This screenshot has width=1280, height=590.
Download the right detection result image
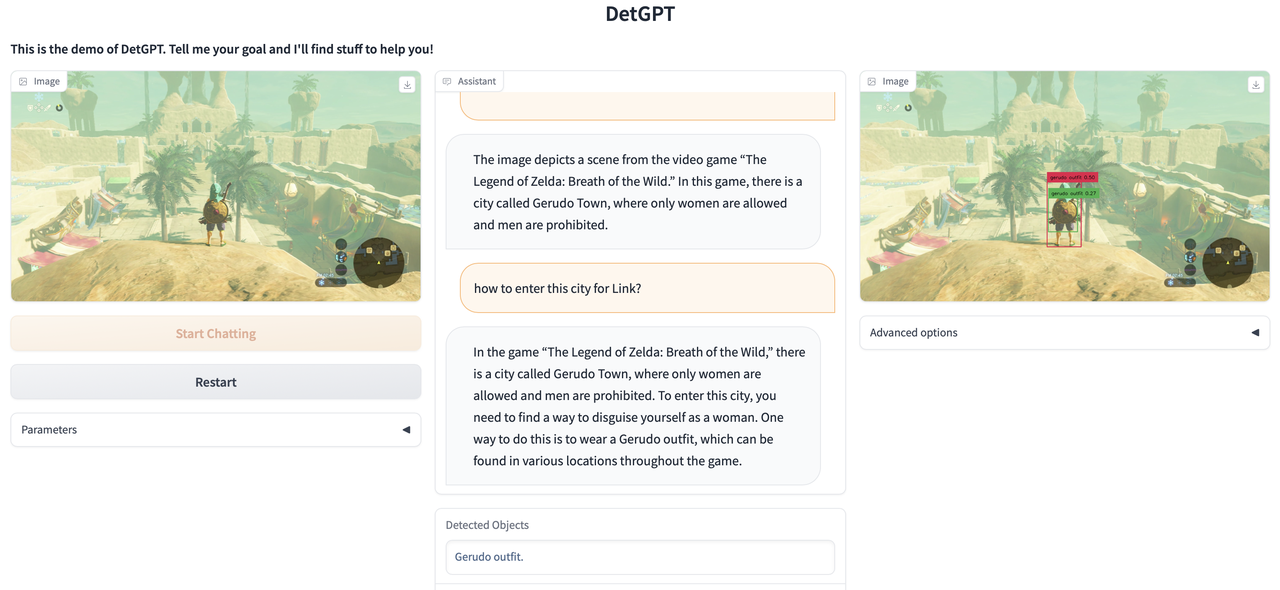point(1256,85)
